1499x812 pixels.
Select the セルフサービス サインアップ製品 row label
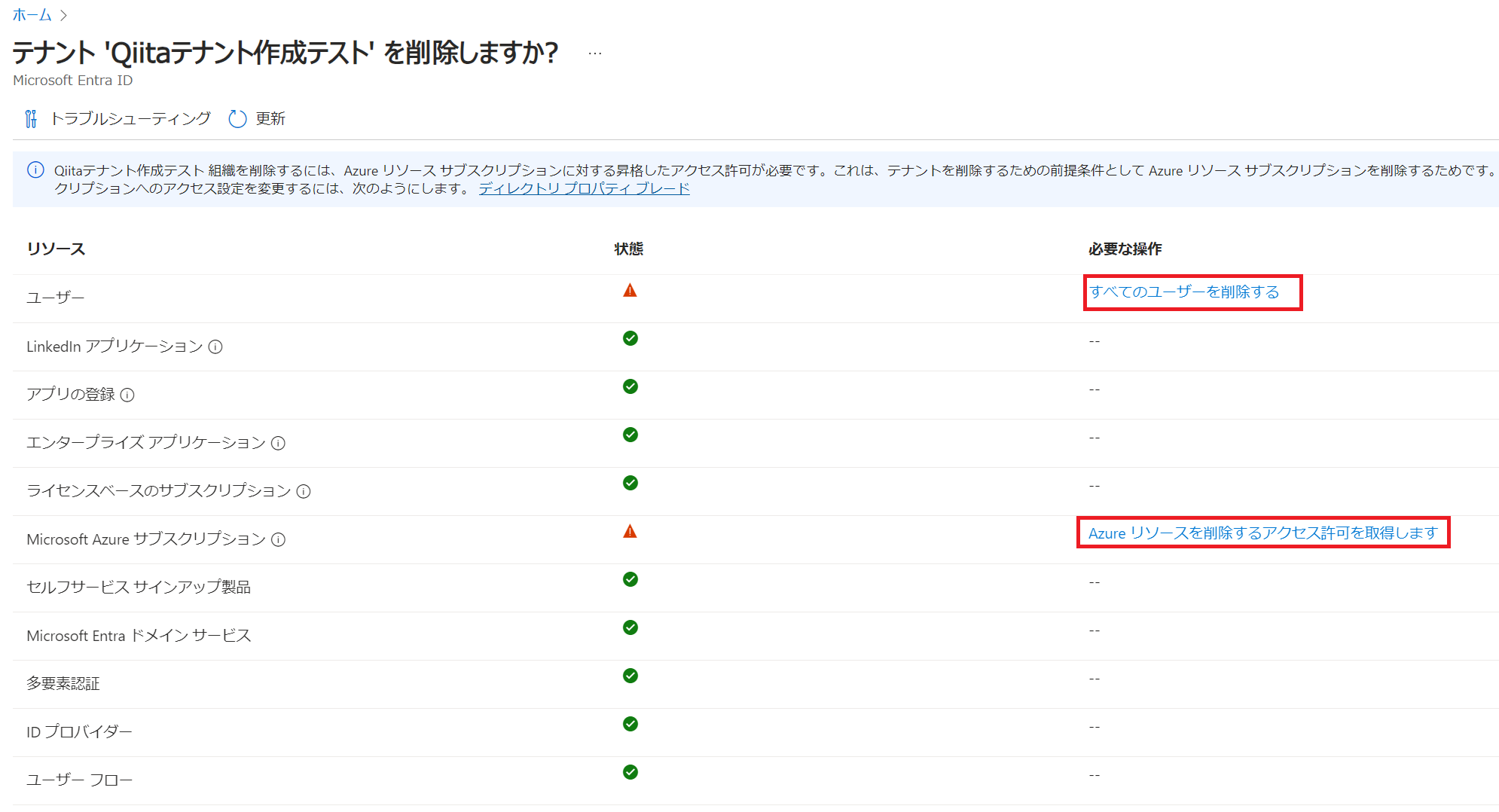tap(139, 587)
